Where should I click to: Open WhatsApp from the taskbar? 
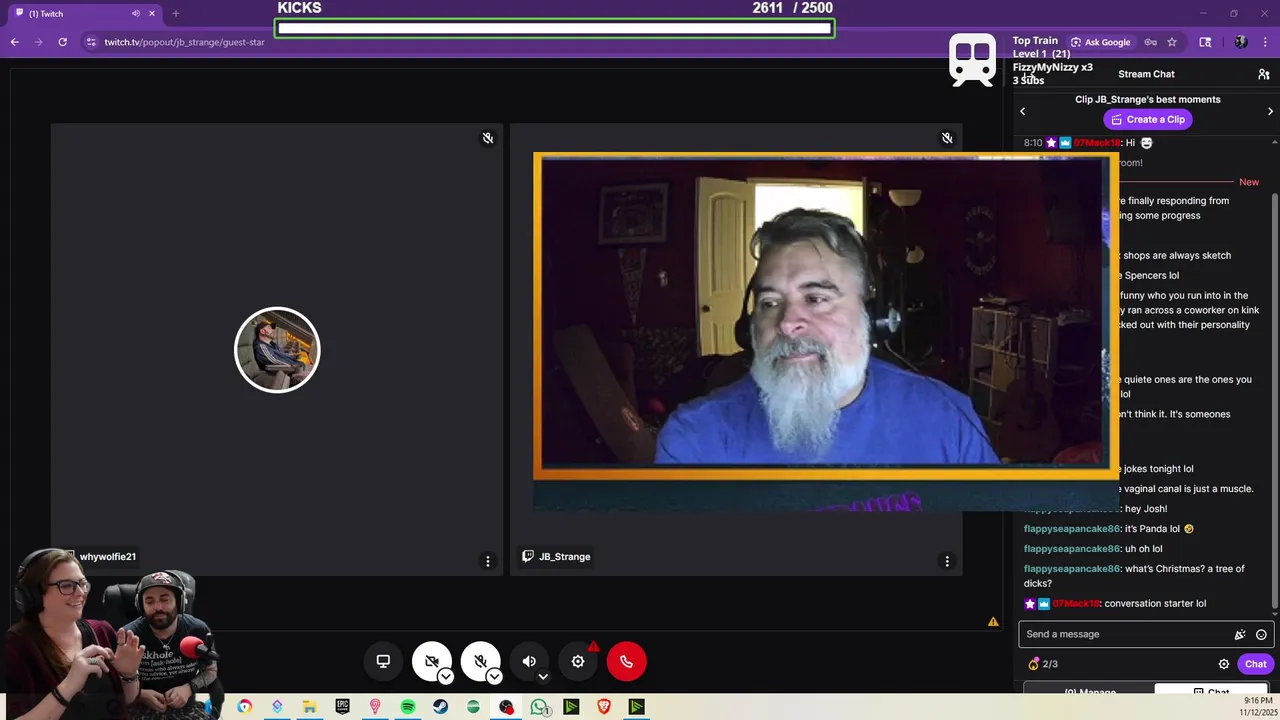(539, 707)
